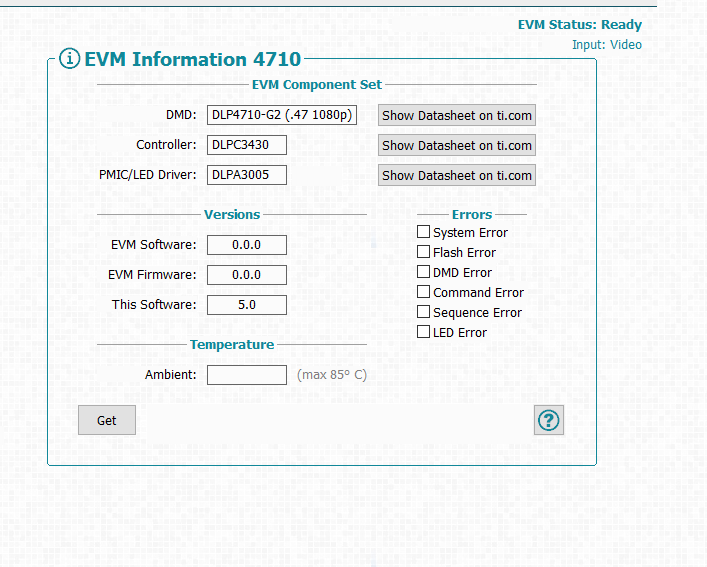Viewport: 707px width, 567px height.
Task: Click the This Software field showing 5.0
Action: click(247, 305)
